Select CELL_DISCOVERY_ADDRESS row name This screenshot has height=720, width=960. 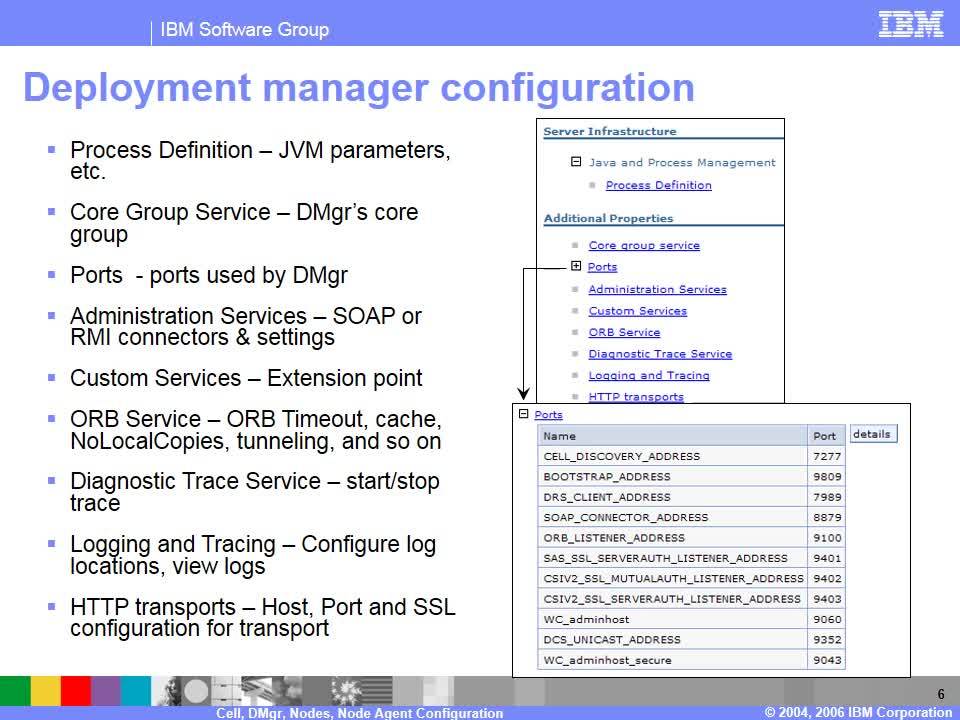pos(621,456)
